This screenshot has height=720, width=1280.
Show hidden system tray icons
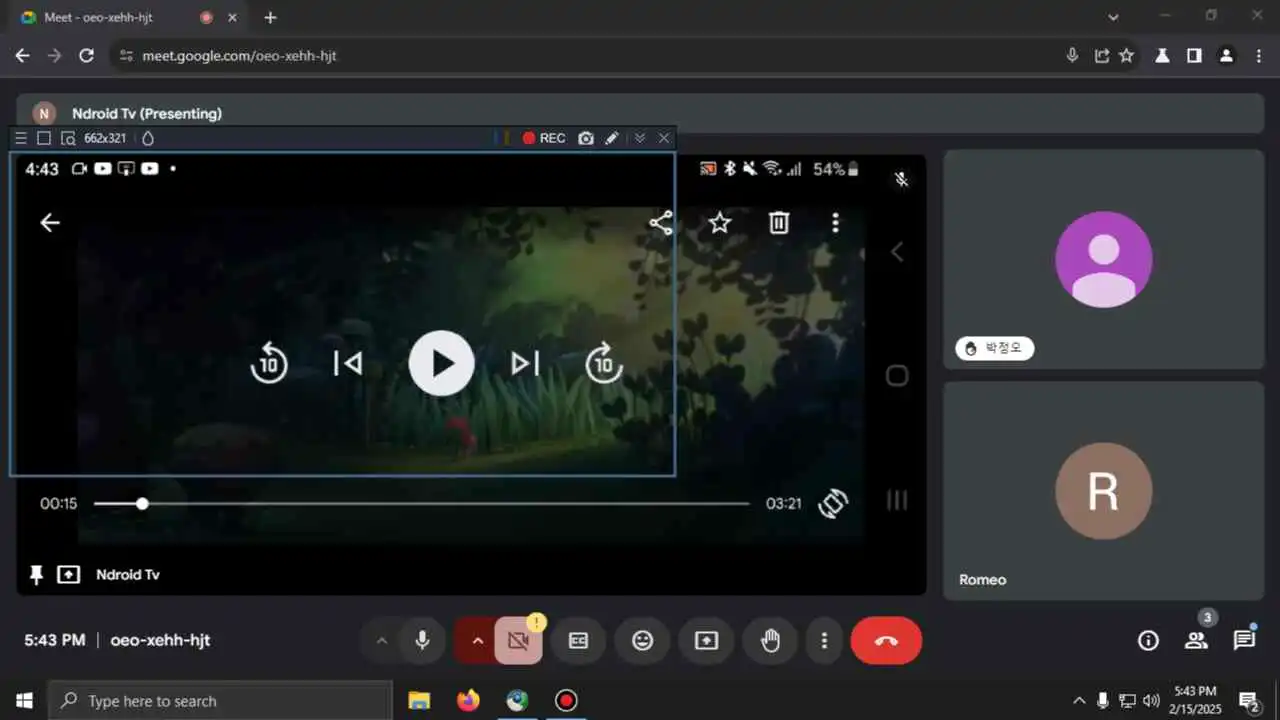(x=1079, y=701)
